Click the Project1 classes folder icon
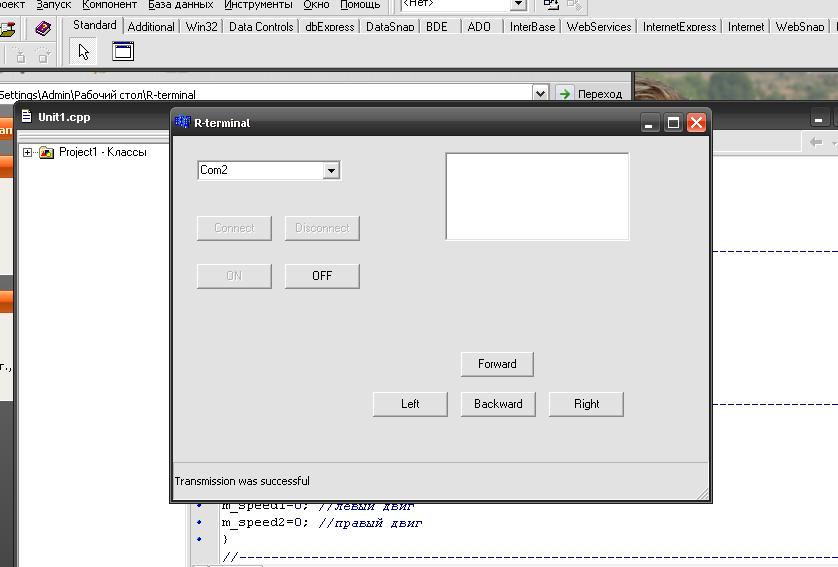 [x=46, y=152]
